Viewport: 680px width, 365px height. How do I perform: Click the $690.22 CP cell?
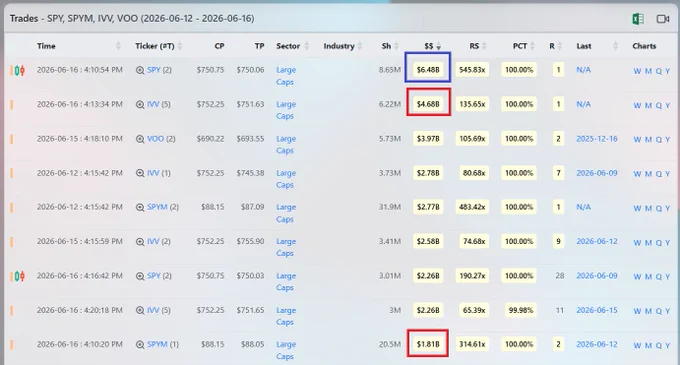point(210,139)
